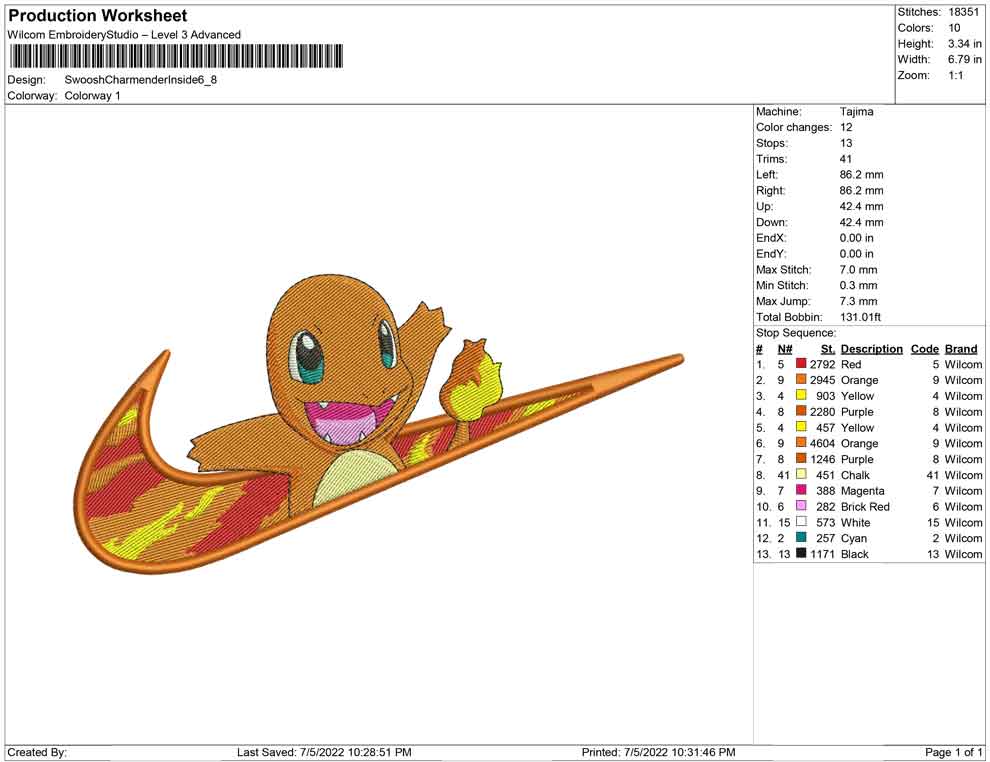Image resolution: width=990 pixels, height=762 pixels.
Task: Click the 'Stop Sequence:' label
Action: pos(796,333)
